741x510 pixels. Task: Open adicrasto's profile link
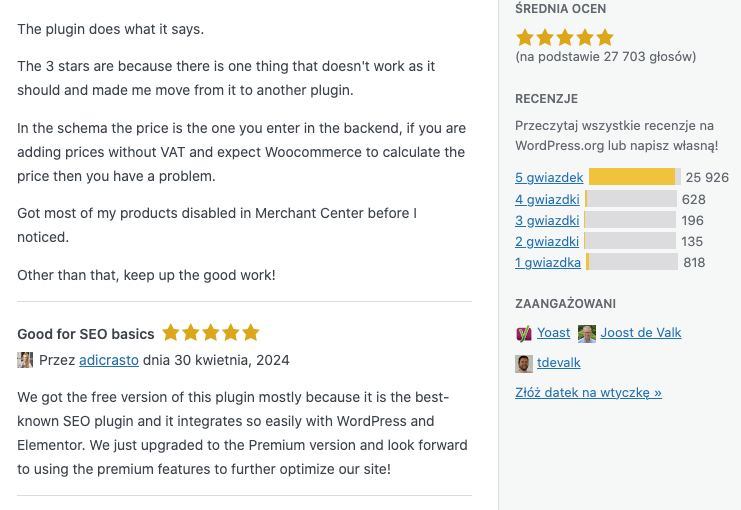tap(108, 360)
